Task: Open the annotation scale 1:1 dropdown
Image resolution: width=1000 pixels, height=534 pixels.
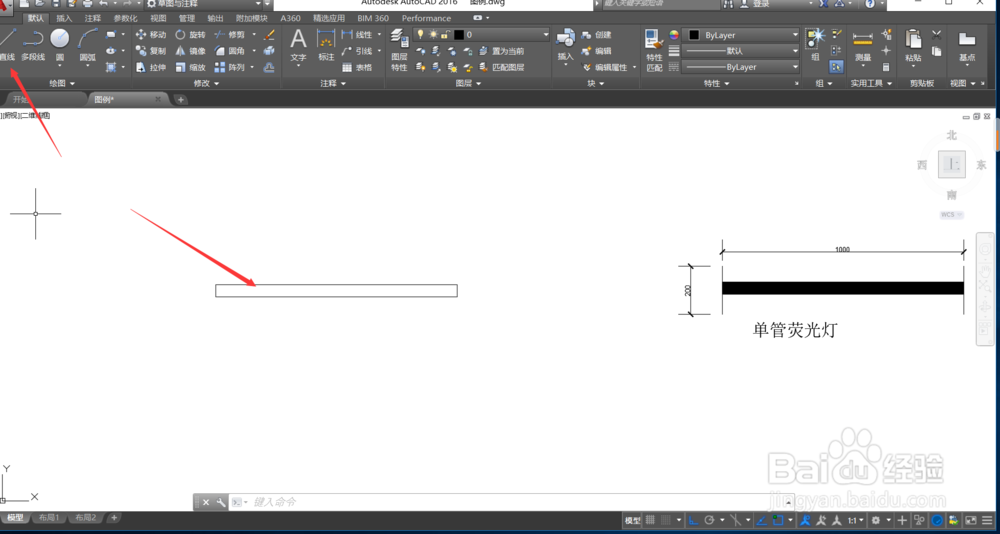Action: [858, 520]
